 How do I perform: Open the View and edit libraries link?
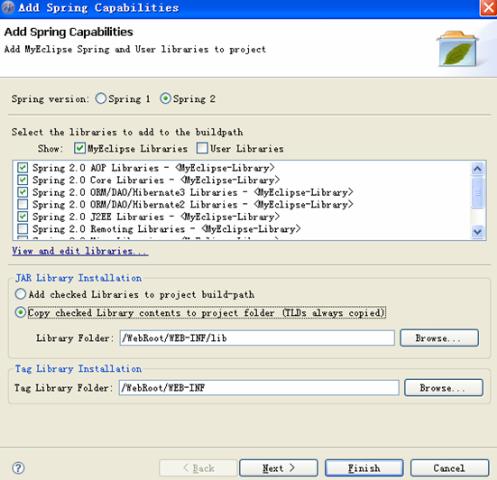80,251
